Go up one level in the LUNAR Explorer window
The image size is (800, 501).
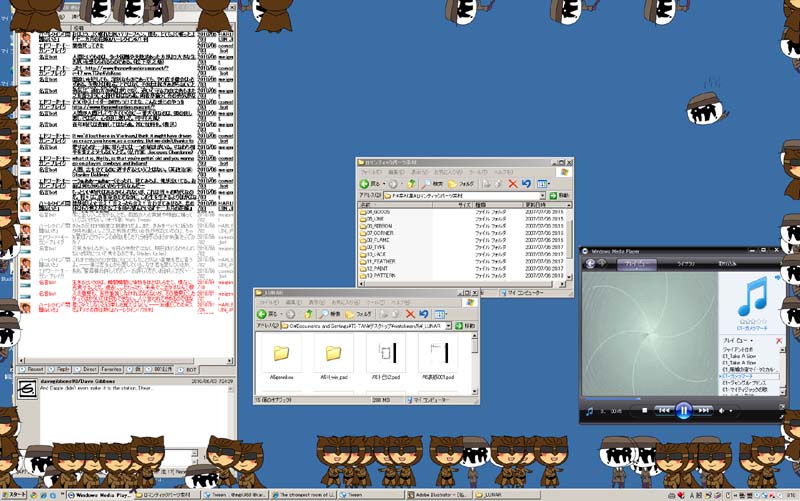pos(308,314)
